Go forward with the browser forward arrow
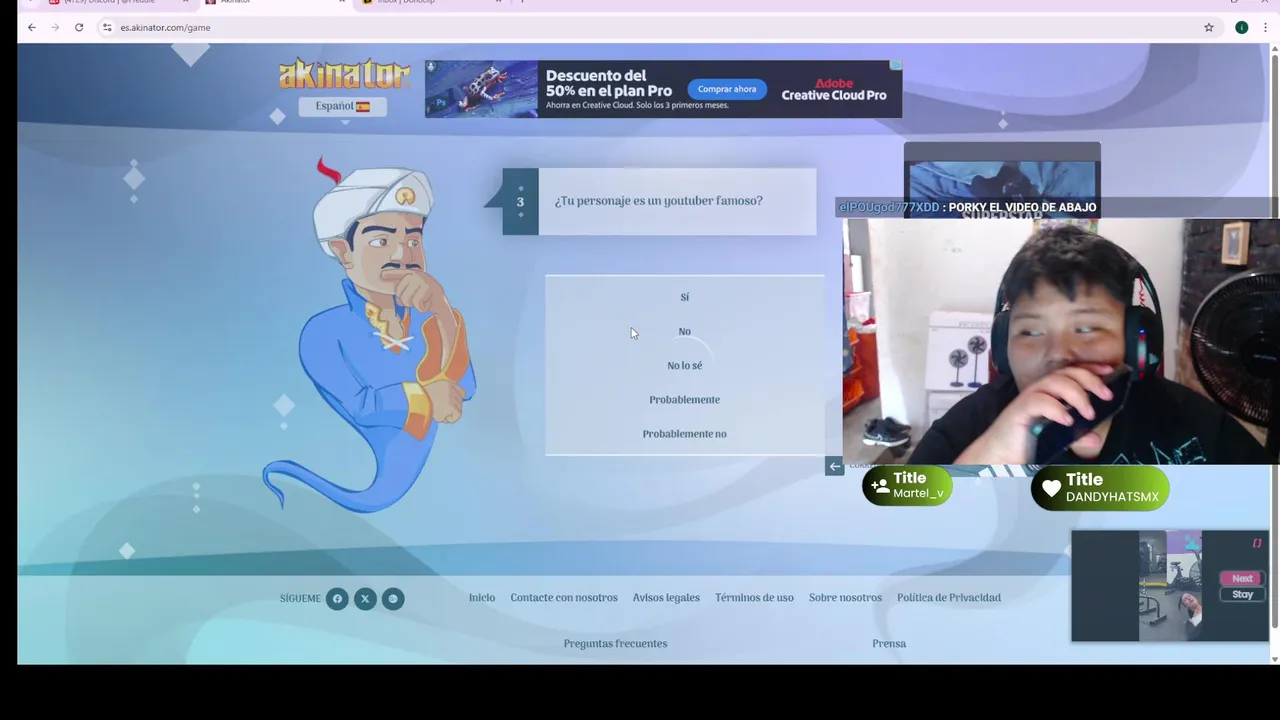Image resolution: width=1280 pixels, height=720 pixels. click(x=55, y=27)
